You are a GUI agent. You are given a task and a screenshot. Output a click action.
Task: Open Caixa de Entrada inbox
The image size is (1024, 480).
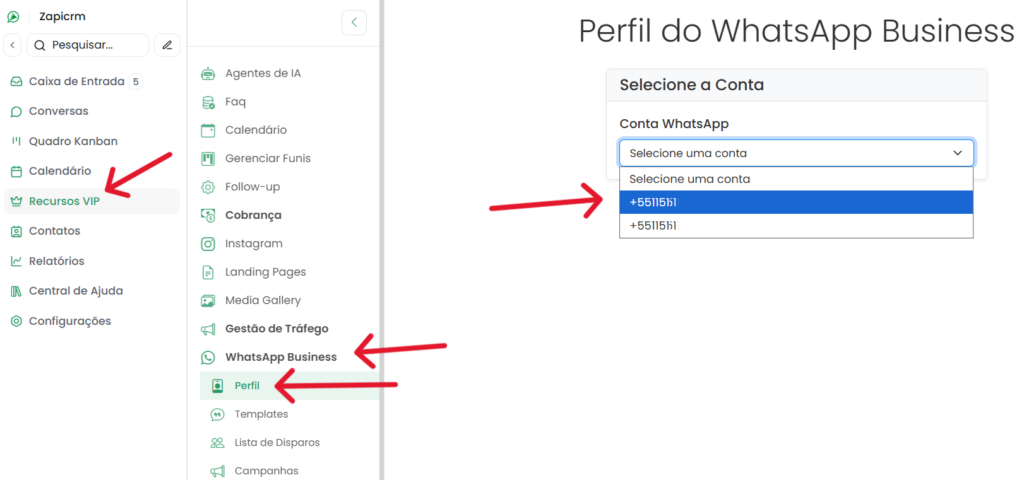(x=76, y=81)
